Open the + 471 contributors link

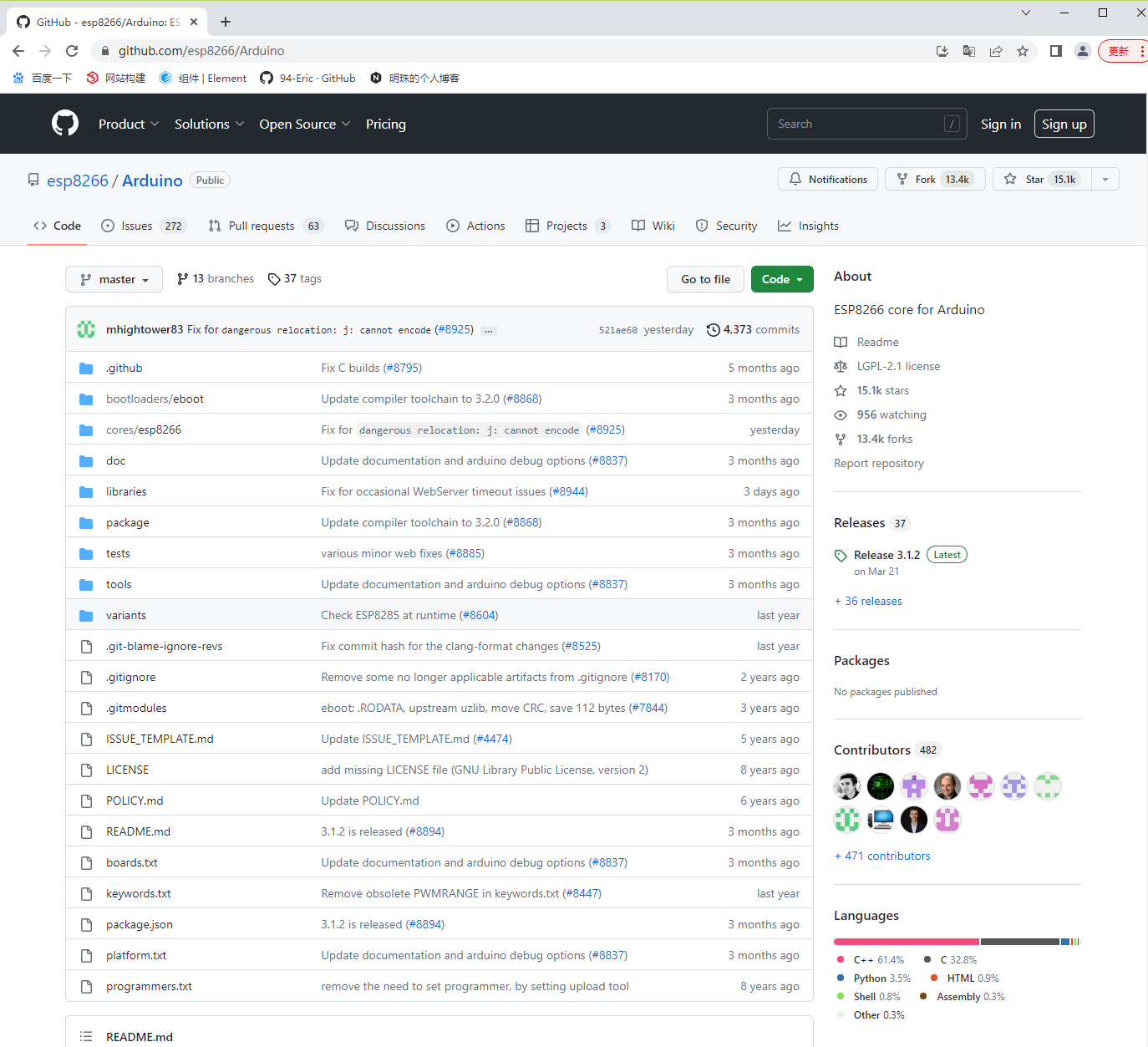(881, 856)
